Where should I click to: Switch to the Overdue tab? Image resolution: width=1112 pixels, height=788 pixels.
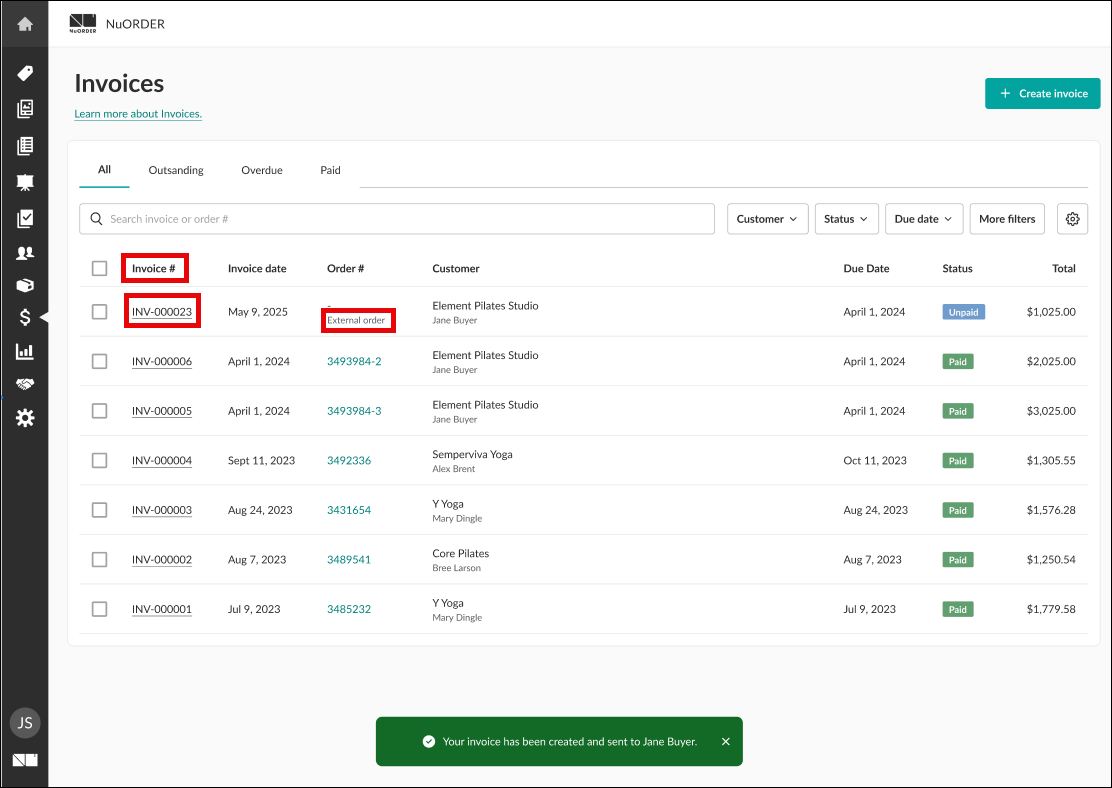[261, 170]
